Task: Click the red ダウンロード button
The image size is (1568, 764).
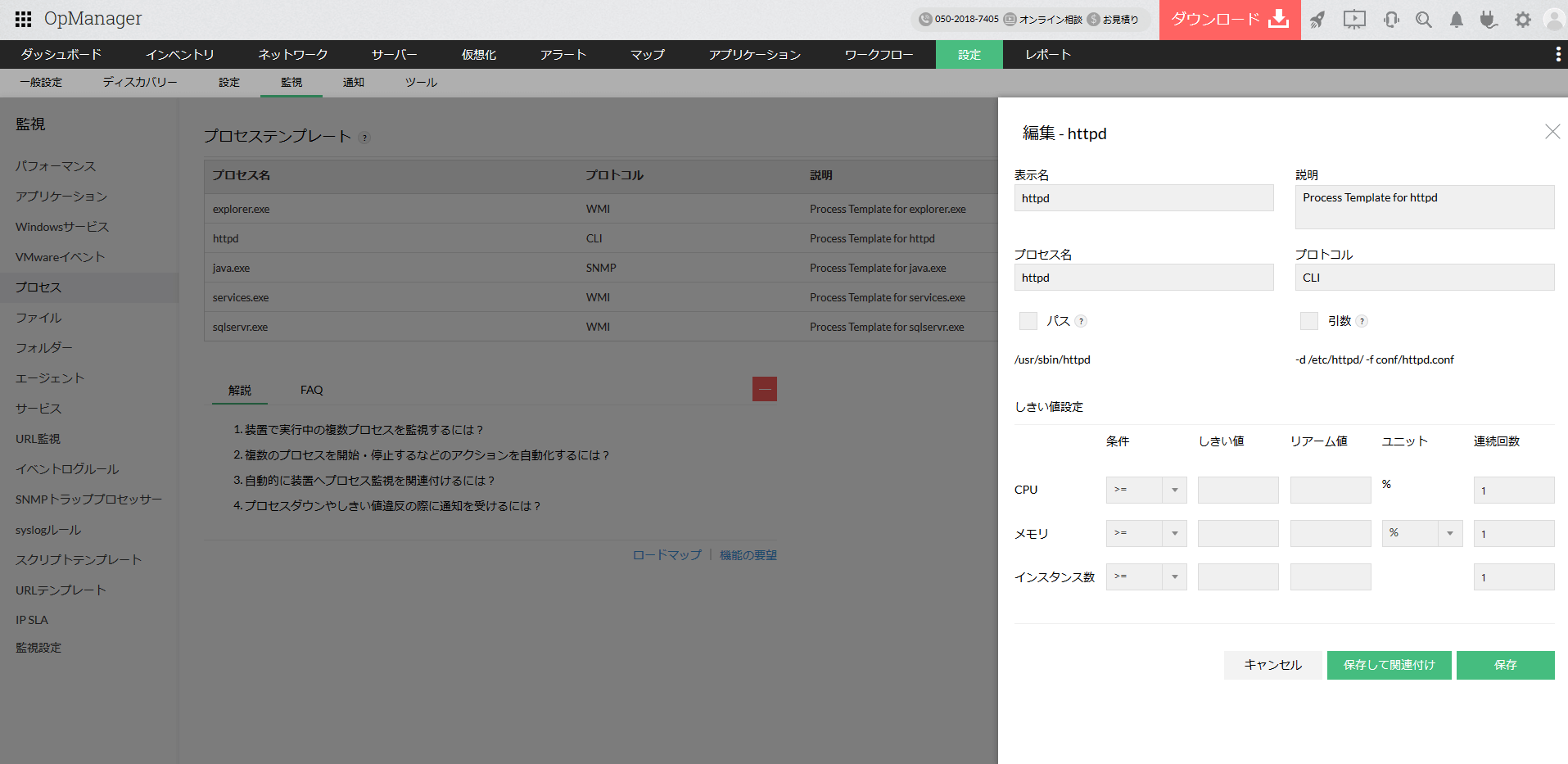Action: [x=1230, y=20]
